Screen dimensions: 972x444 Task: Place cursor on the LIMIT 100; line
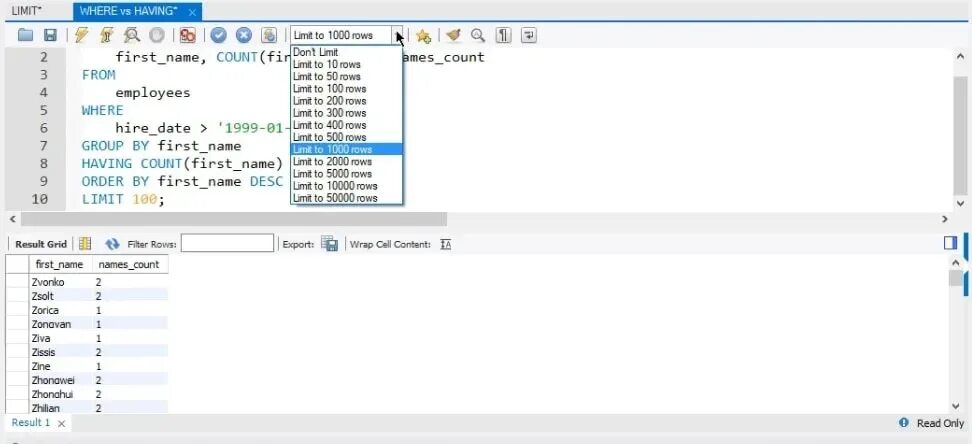[123, 200]
